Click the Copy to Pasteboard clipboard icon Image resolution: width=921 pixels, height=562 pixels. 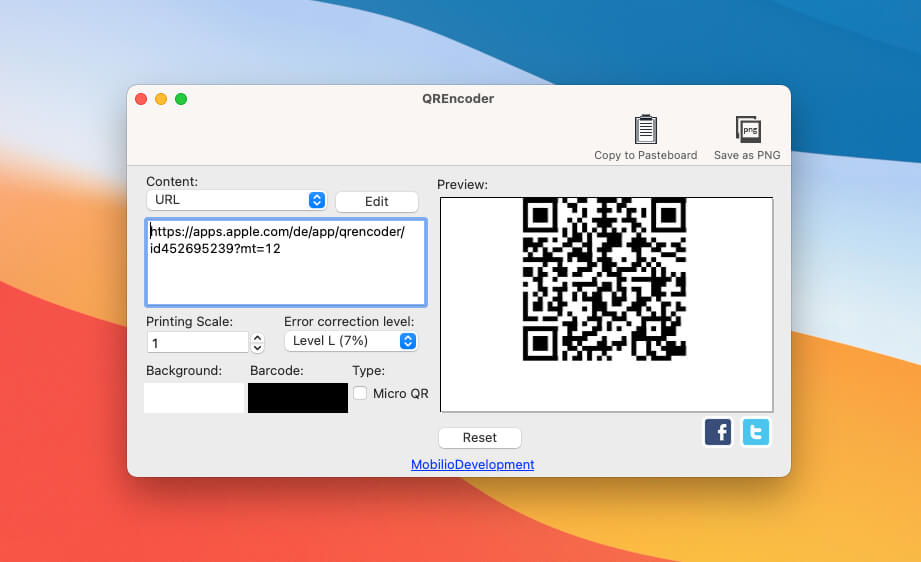pos(646,129)
